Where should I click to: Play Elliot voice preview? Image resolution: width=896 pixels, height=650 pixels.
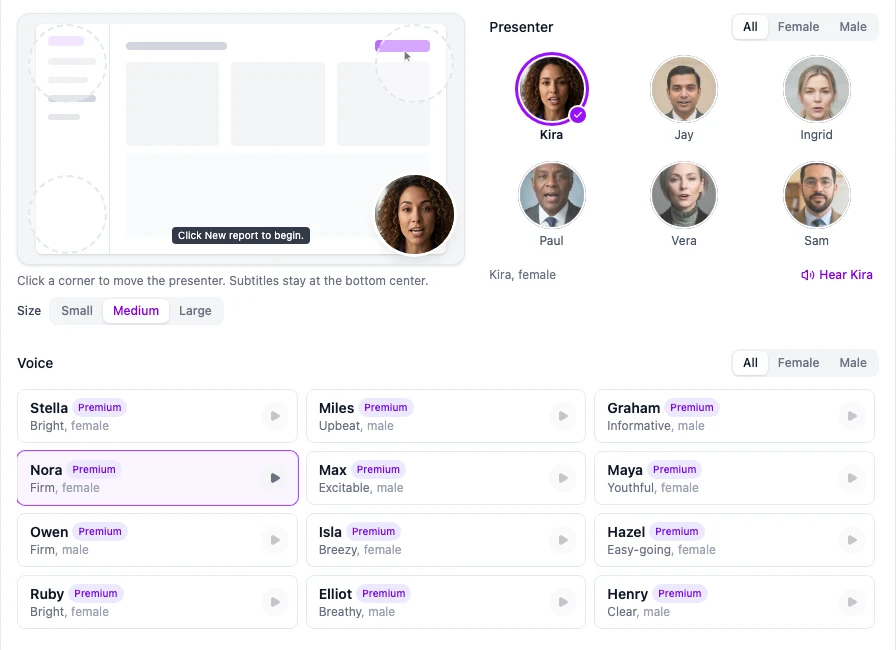(x=563, y=601)
